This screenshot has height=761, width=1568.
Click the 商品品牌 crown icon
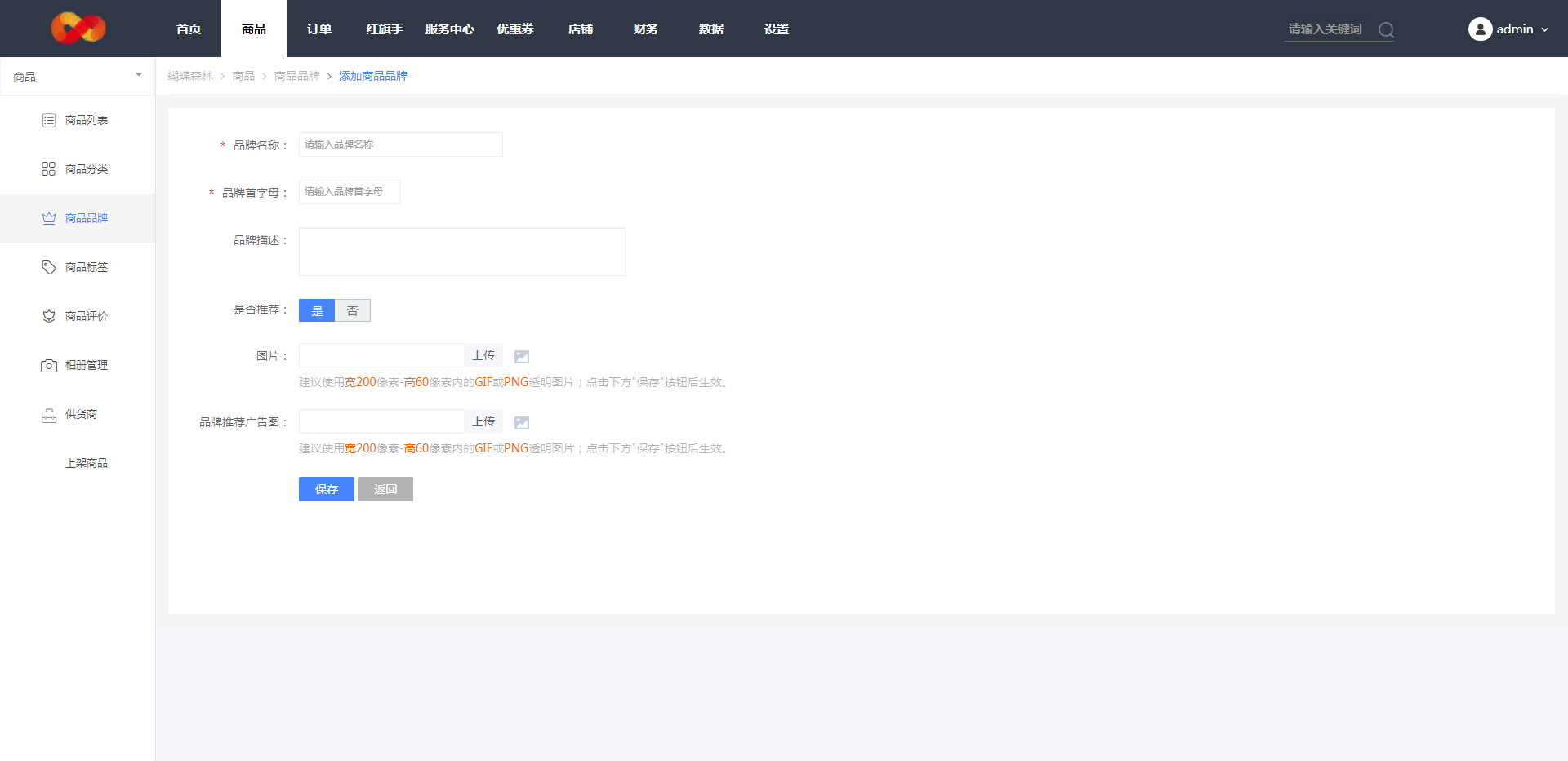pos(49,218)
